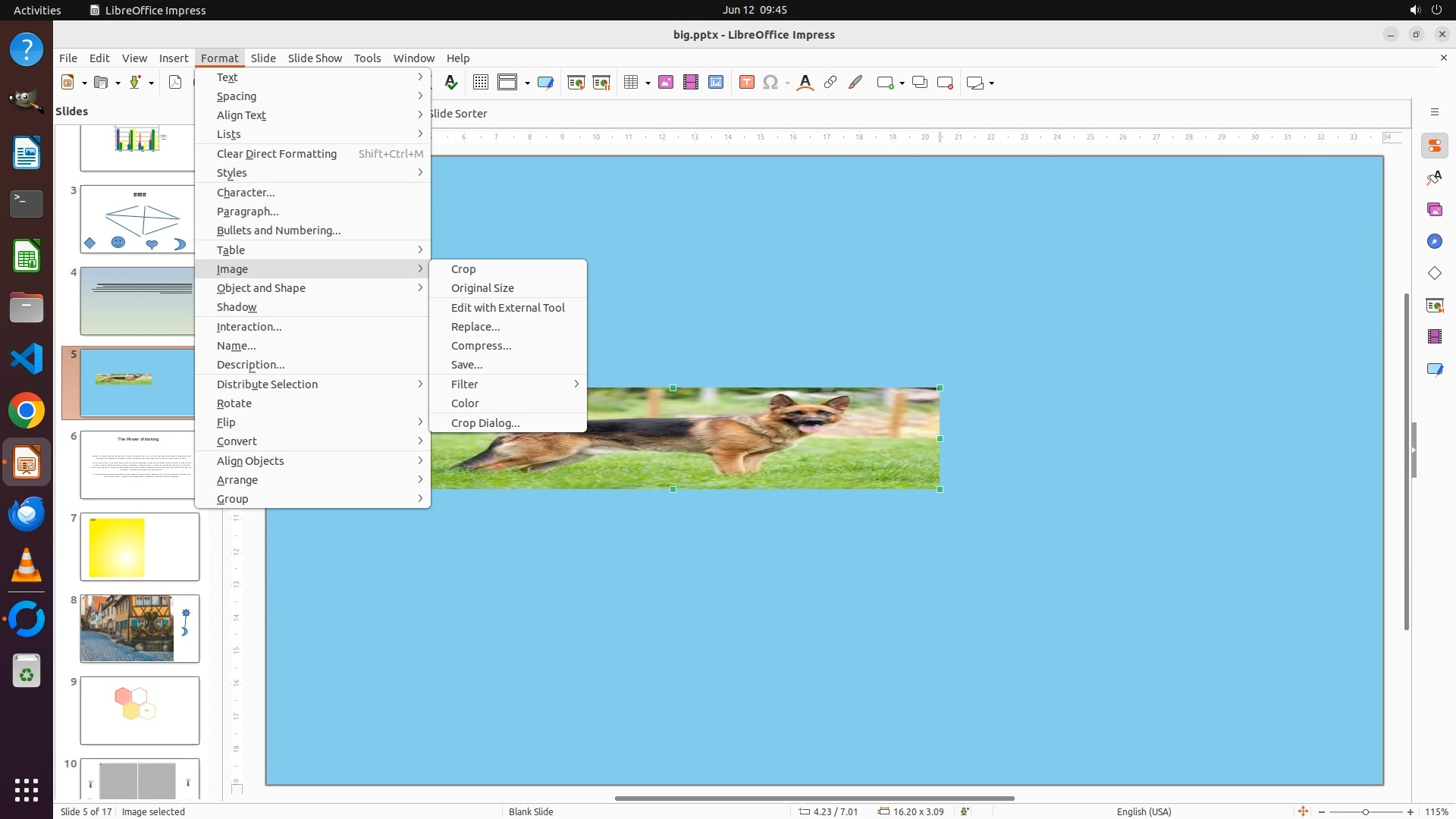Click the Insert Chart toolbar icon
The image size is (1456, 819).
click(716, 83)
